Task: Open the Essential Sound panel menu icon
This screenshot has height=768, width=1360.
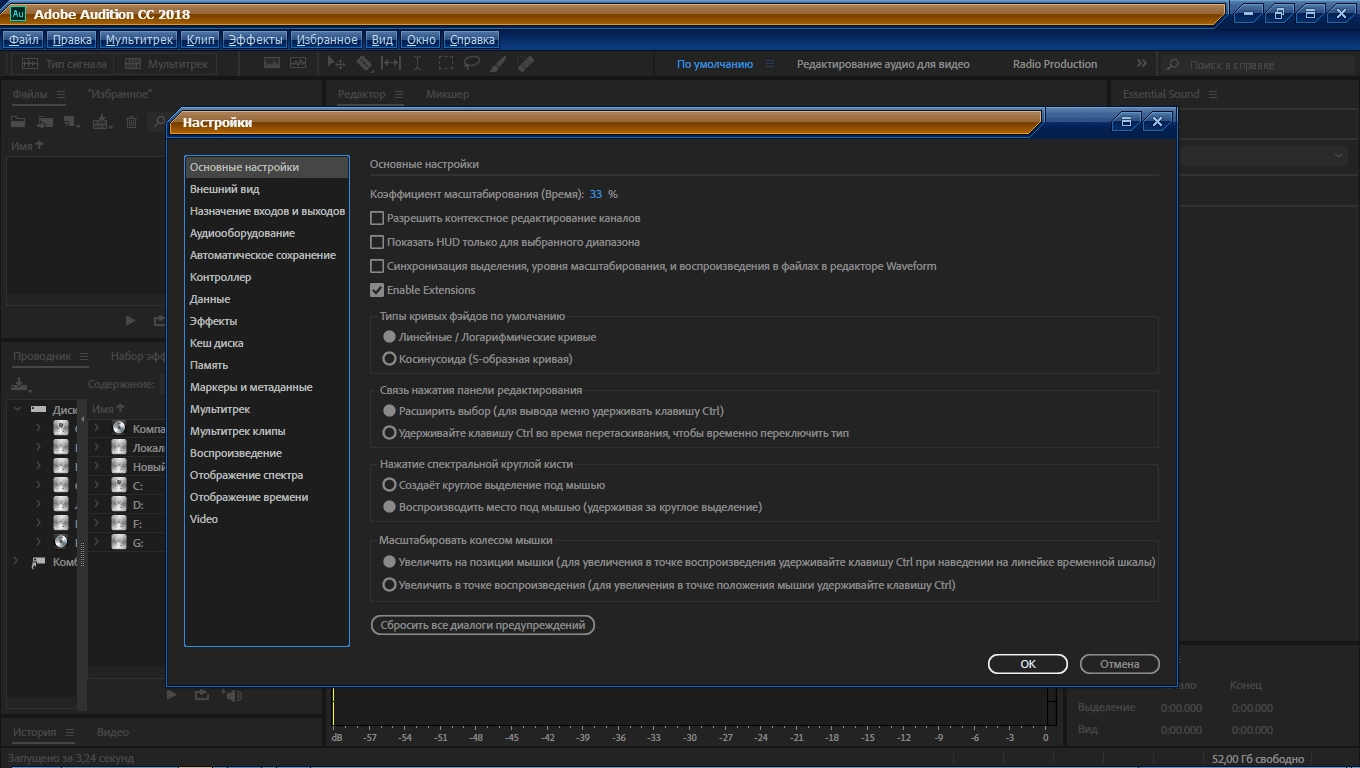Action: click(1213, 94)
